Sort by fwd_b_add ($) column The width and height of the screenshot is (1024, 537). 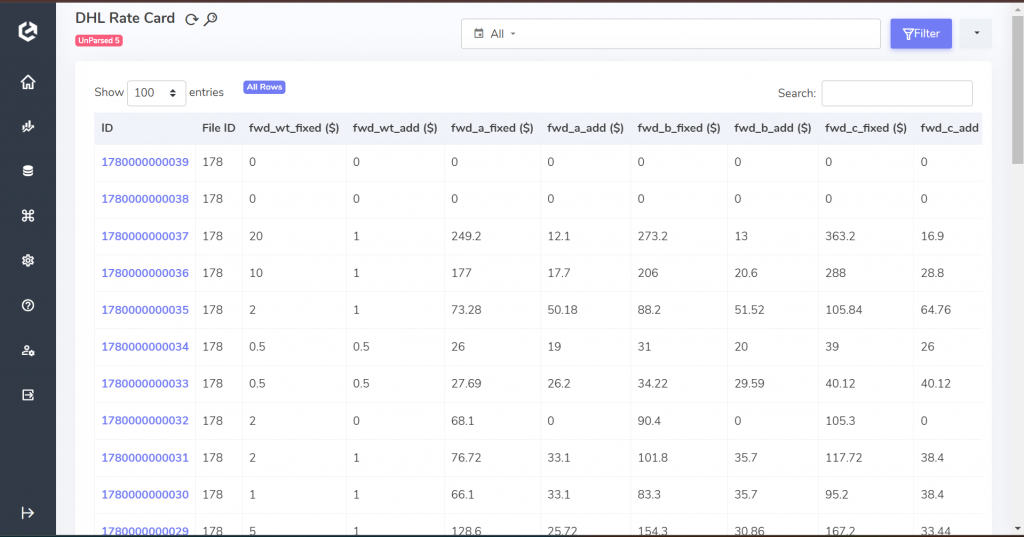773,128
